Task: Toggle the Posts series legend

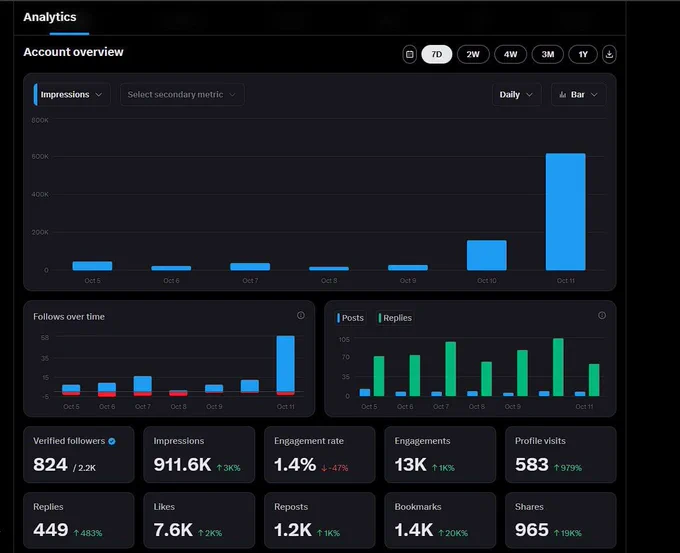Action: click(350, 318)
